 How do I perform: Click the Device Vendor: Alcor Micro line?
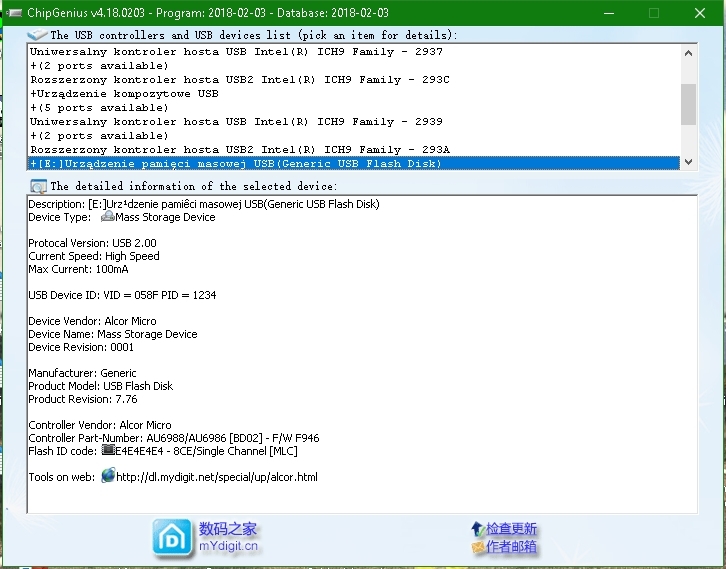click(x=92, y=321)
